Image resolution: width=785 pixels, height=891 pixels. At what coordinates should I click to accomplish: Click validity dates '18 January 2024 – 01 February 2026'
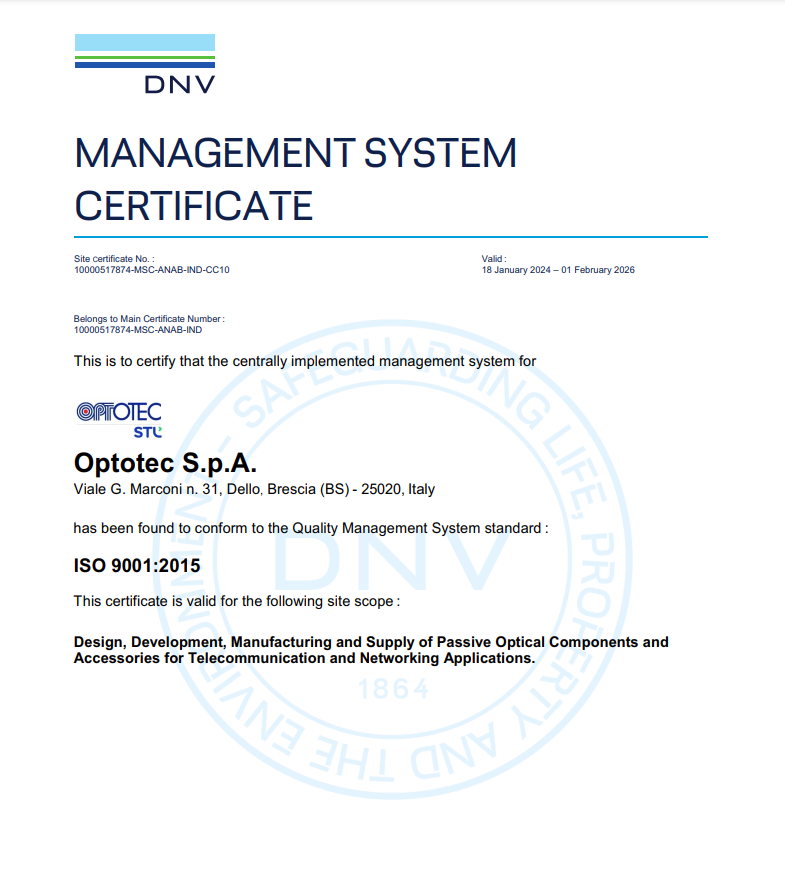point(558,270)
